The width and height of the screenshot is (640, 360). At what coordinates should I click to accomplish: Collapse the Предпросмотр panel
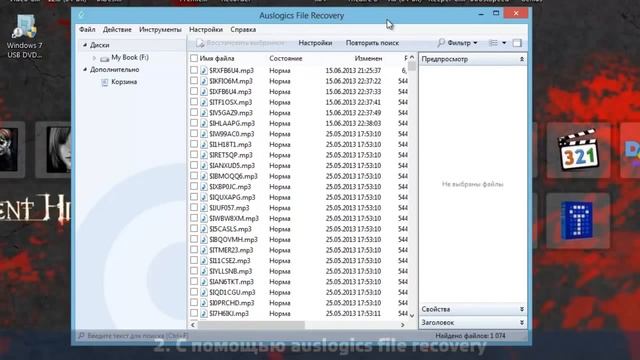coord(522,59)
